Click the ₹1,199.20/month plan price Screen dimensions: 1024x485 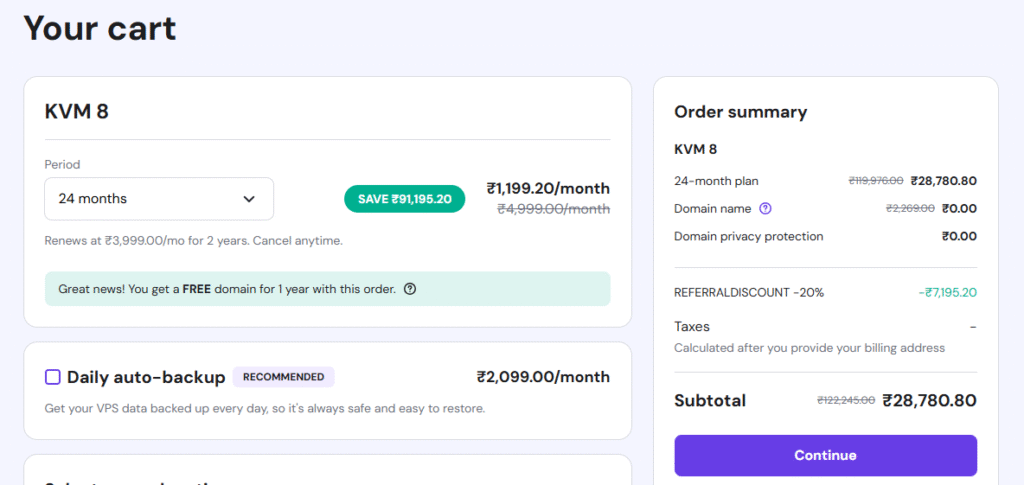[x=548, y=188]
